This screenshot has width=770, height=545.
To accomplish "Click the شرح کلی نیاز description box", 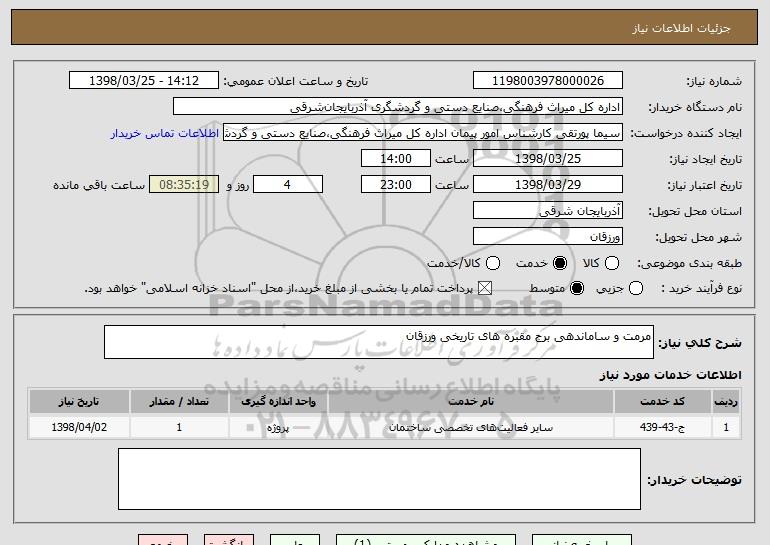I will (x=379, y=342).
